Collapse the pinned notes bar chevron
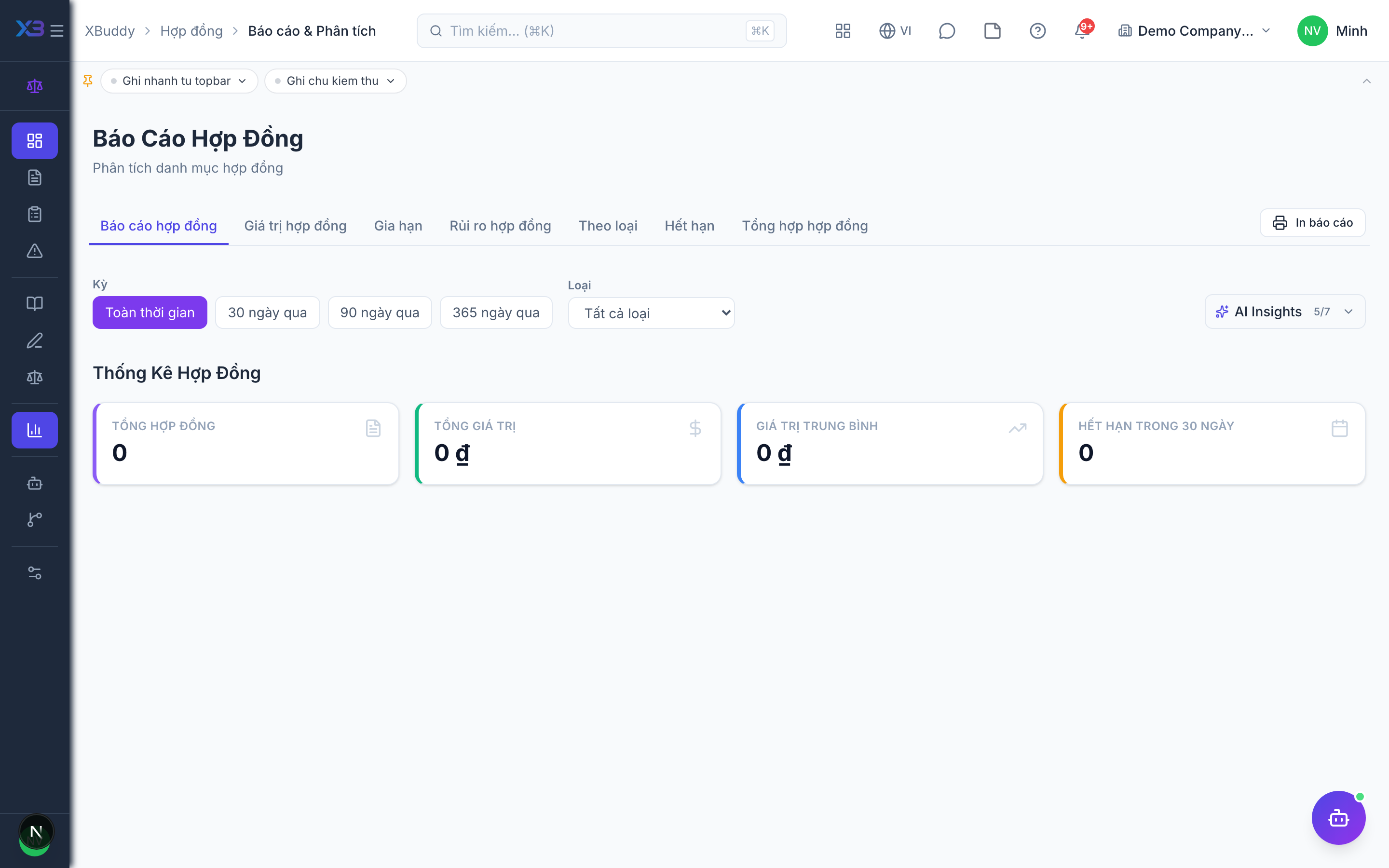This screenshot has height=868, width=1389. (1367, 81)
